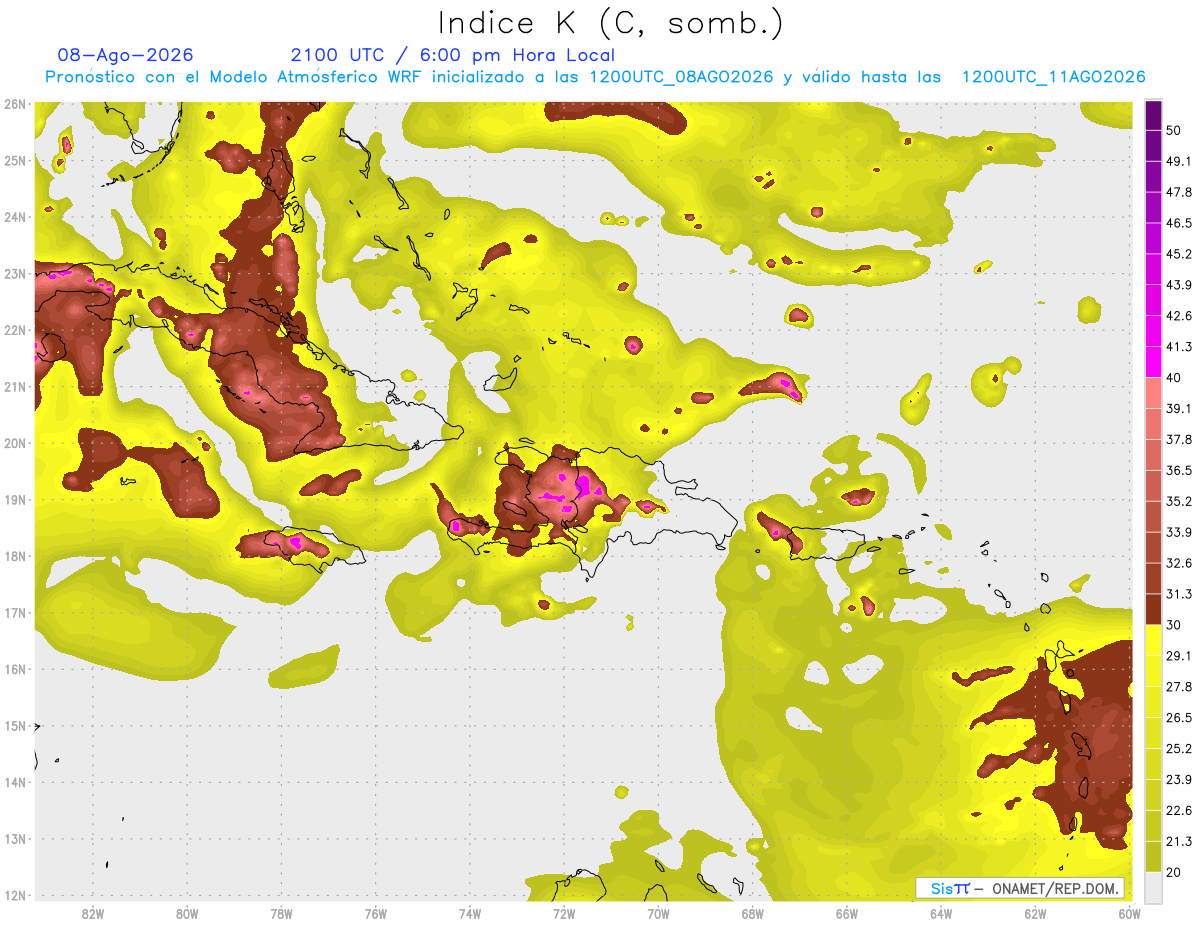Select colorbar value "29.1"
Viewport: 1200px width, 927px height.
1179,656
